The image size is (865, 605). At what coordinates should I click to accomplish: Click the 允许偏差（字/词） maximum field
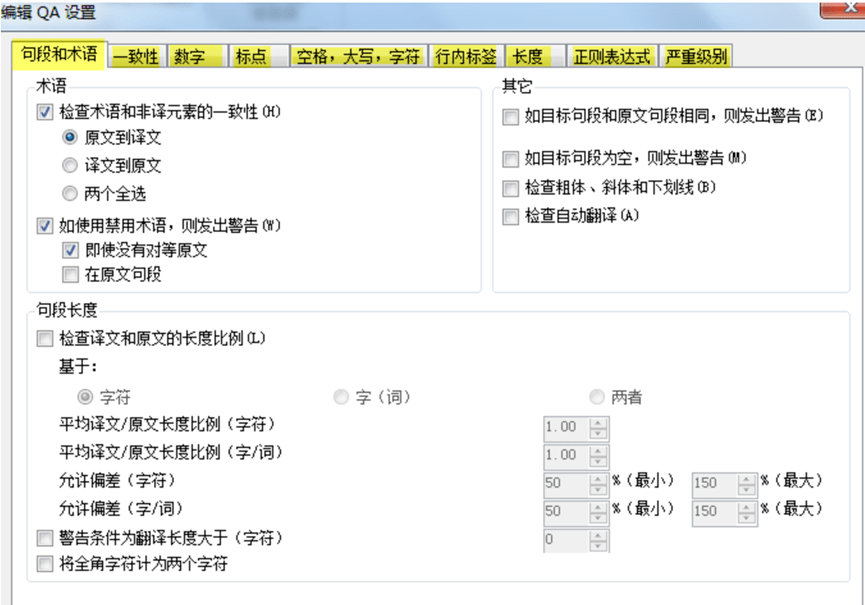point(715,512)
